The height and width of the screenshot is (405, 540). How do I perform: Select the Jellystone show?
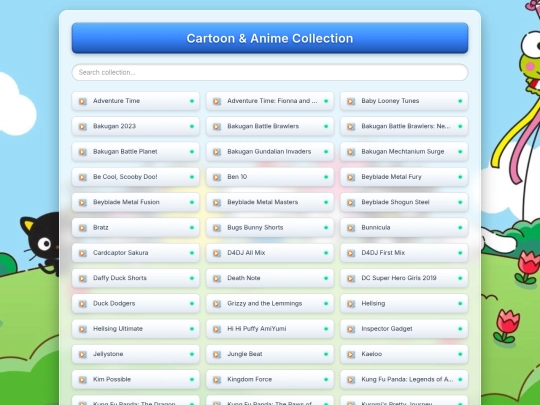(136, 354)
